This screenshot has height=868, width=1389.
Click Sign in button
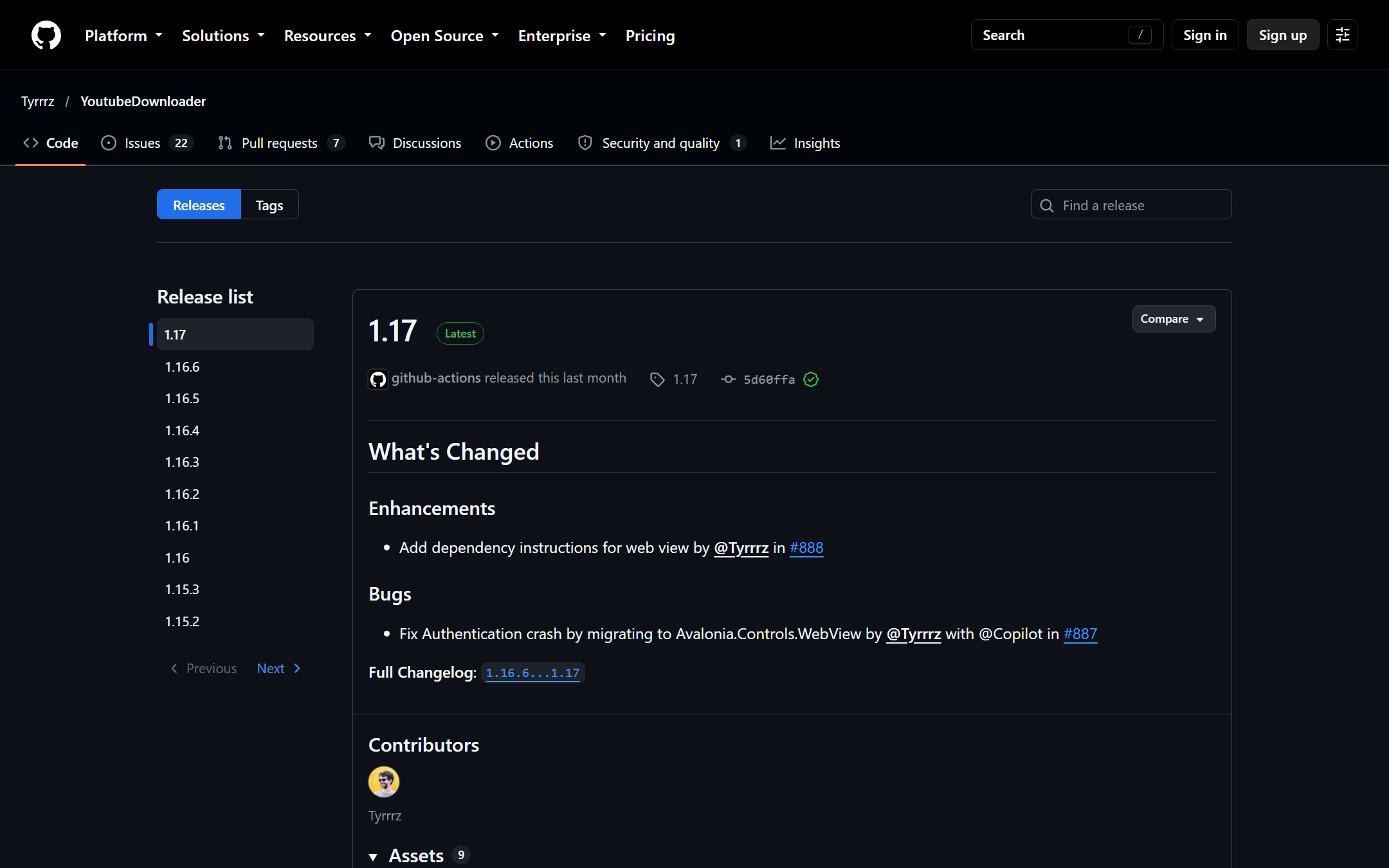click(1204, 35)
